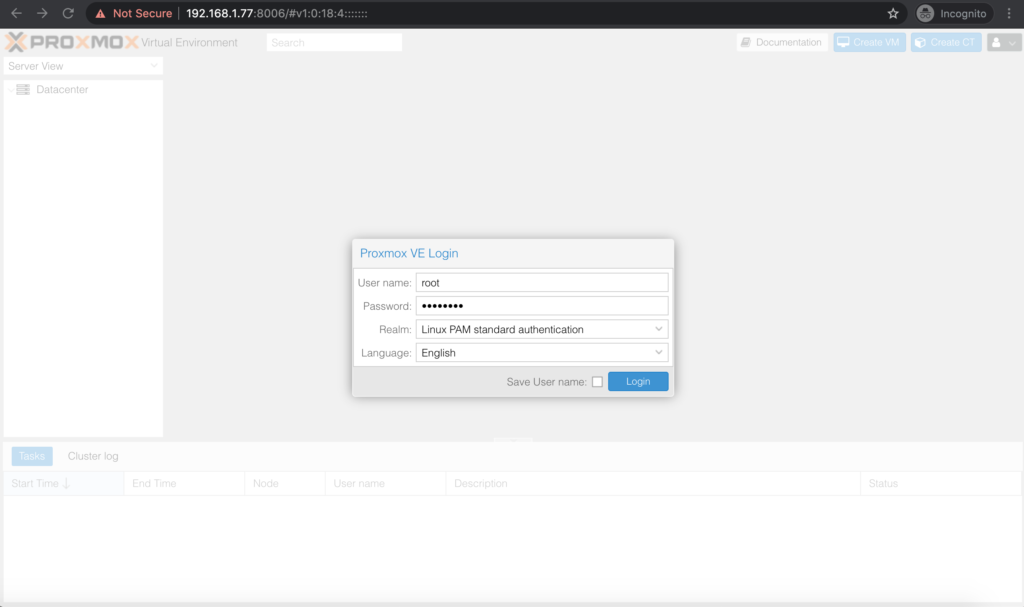1024x607 pixels.
Task: Click the browser address bar URL
Action: (x=277, y=13)
